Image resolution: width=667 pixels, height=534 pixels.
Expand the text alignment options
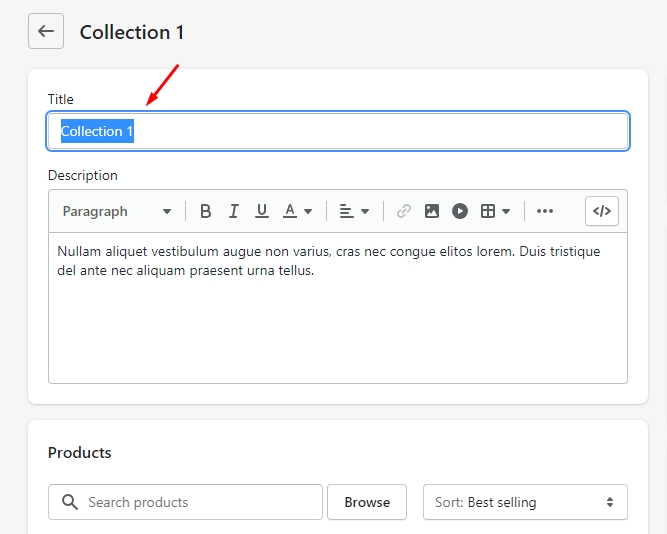coord(354,211)
